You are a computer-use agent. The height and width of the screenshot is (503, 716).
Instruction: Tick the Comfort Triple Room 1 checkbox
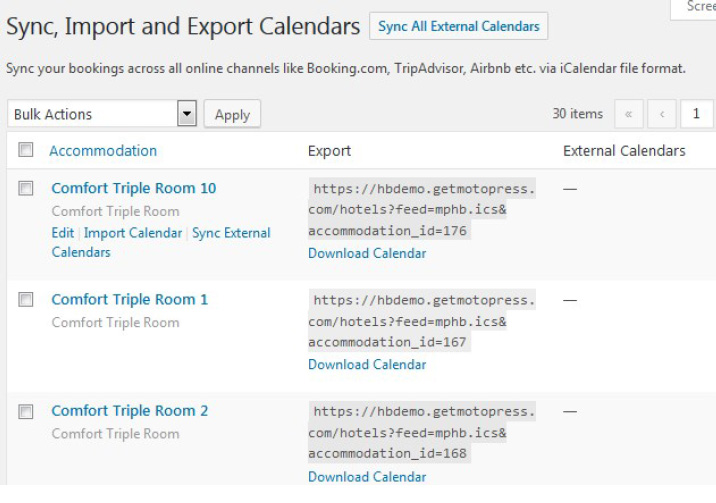click(26, 299)
